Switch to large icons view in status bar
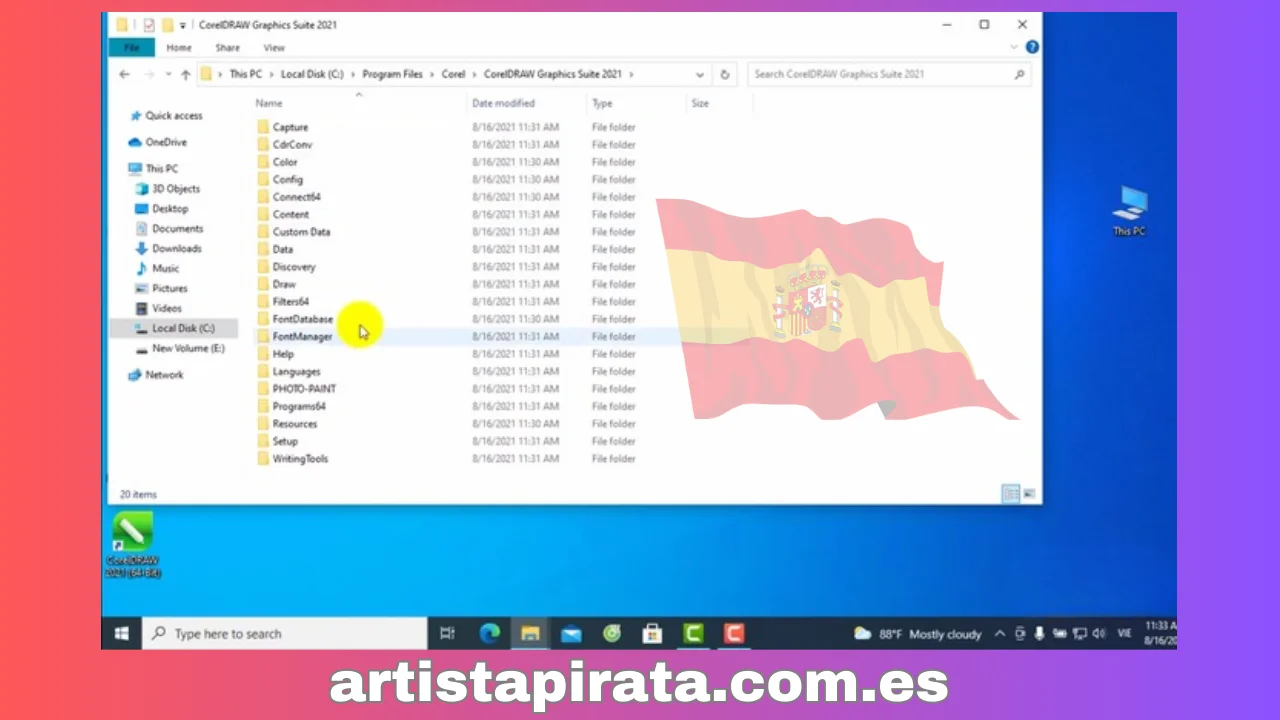The width and height of the screenshot is (1280, 720). (1029, 494)
